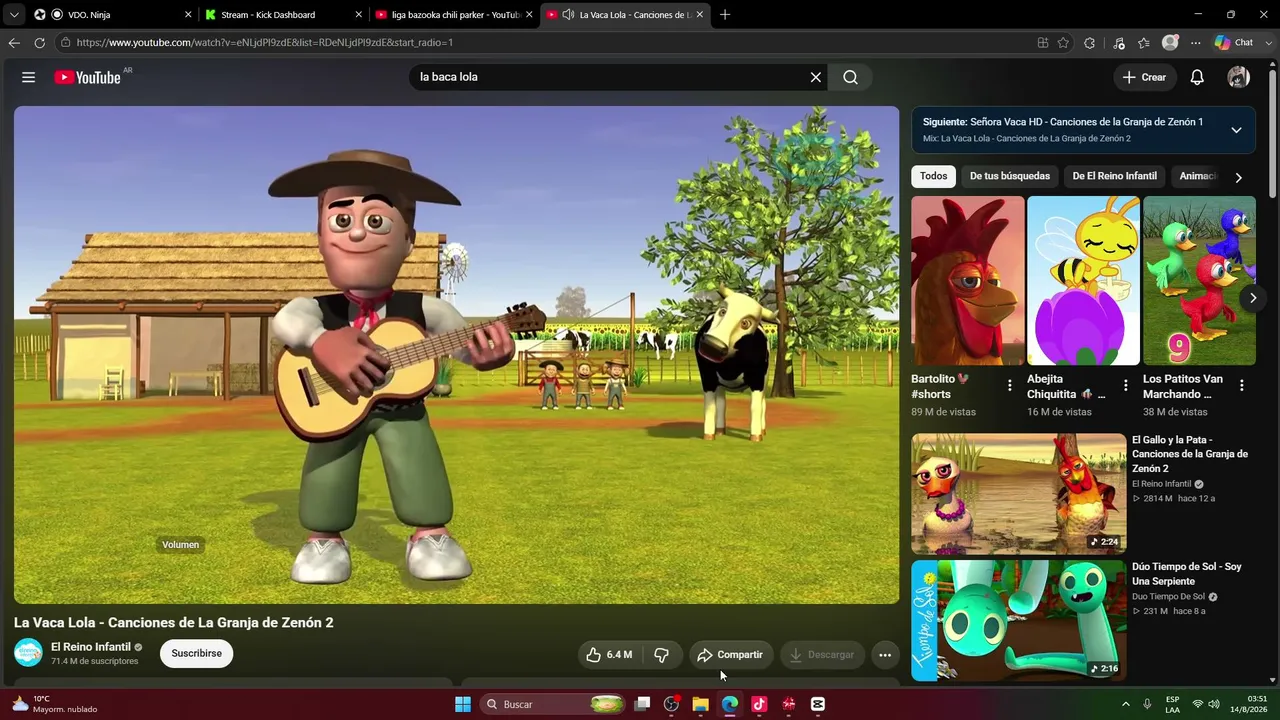Viewport: 1280px width, 720px height.
Task: Switch to Stream - Kick Dashboard tab
Action: (x=282, y=15)
